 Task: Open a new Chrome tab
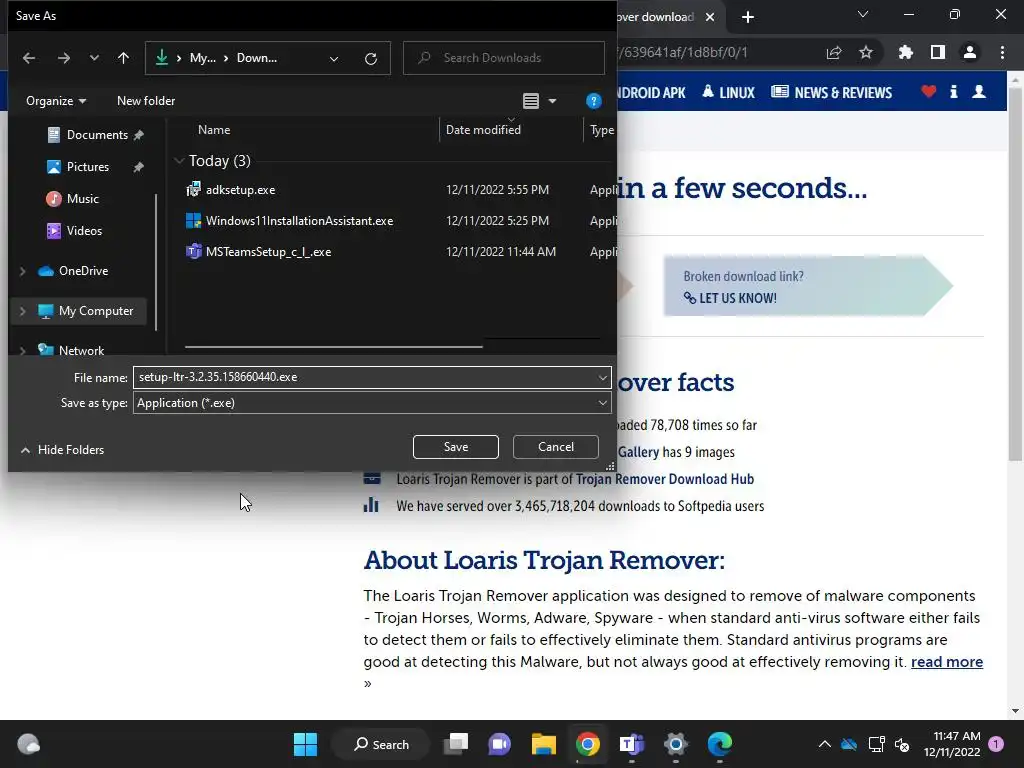748,17
